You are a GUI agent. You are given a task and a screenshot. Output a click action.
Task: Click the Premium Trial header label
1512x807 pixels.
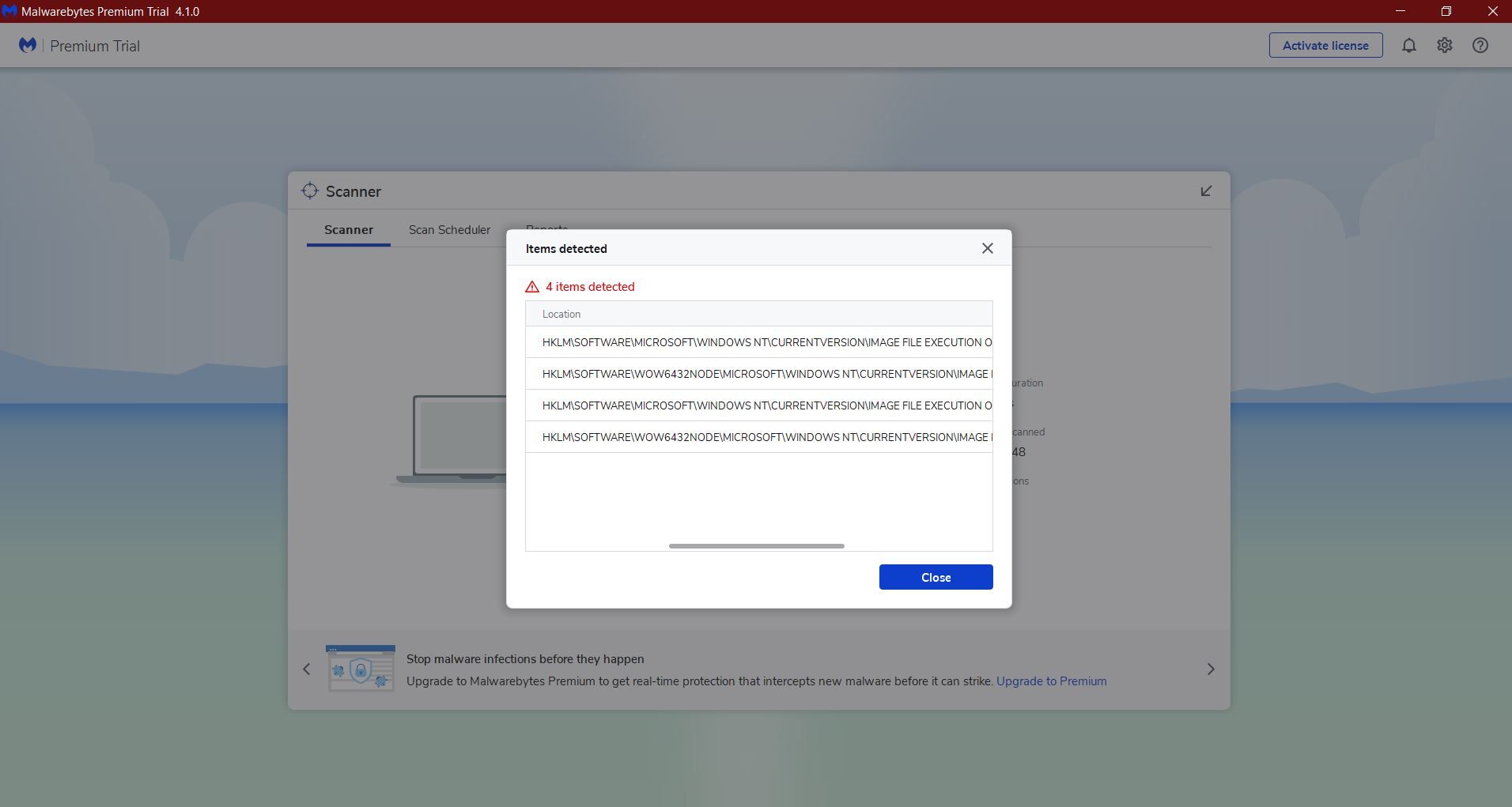[95, 46]
